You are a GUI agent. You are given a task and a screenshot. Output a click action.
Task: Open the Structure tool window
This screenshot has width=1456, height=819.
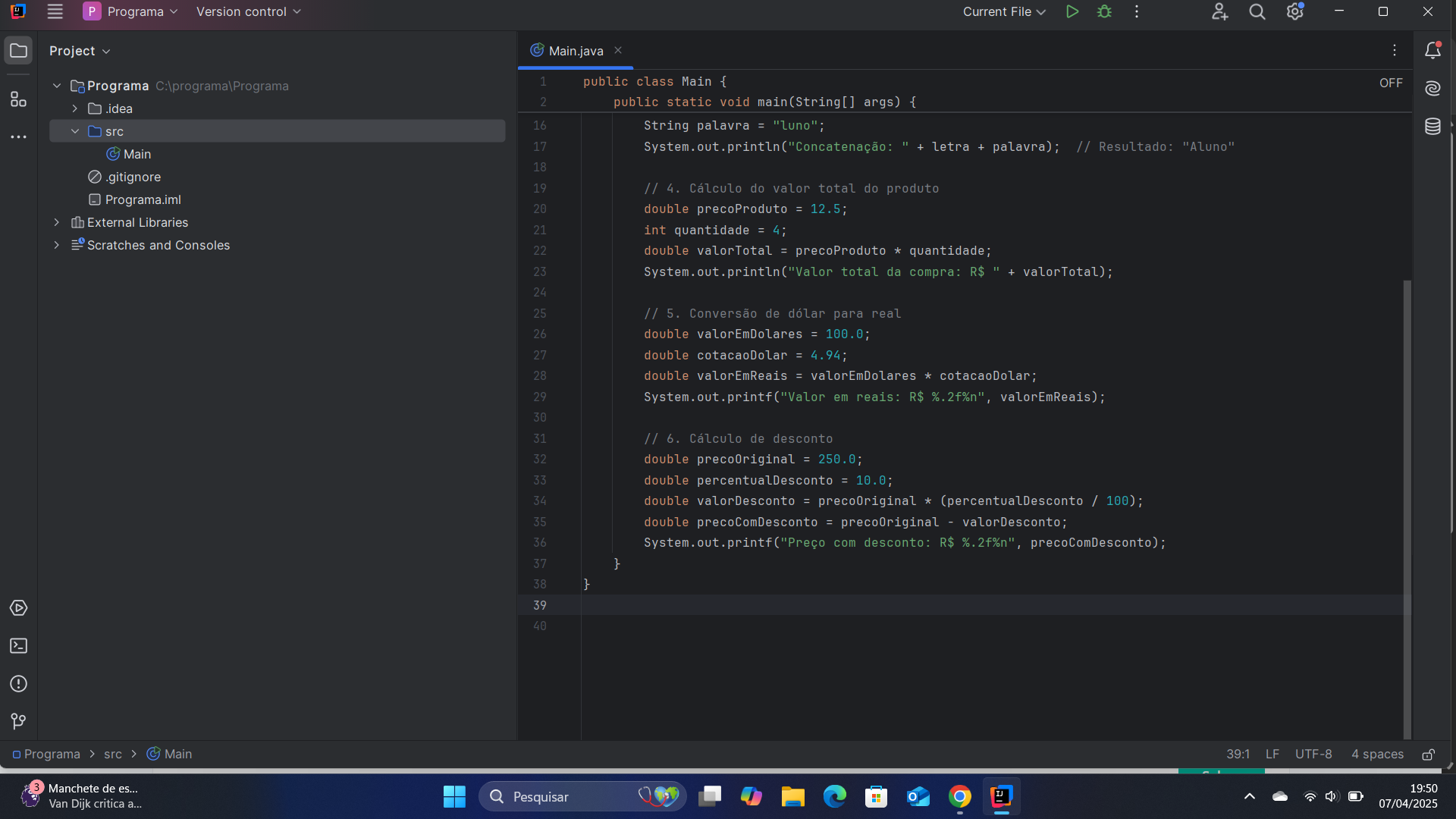[18, 99]
